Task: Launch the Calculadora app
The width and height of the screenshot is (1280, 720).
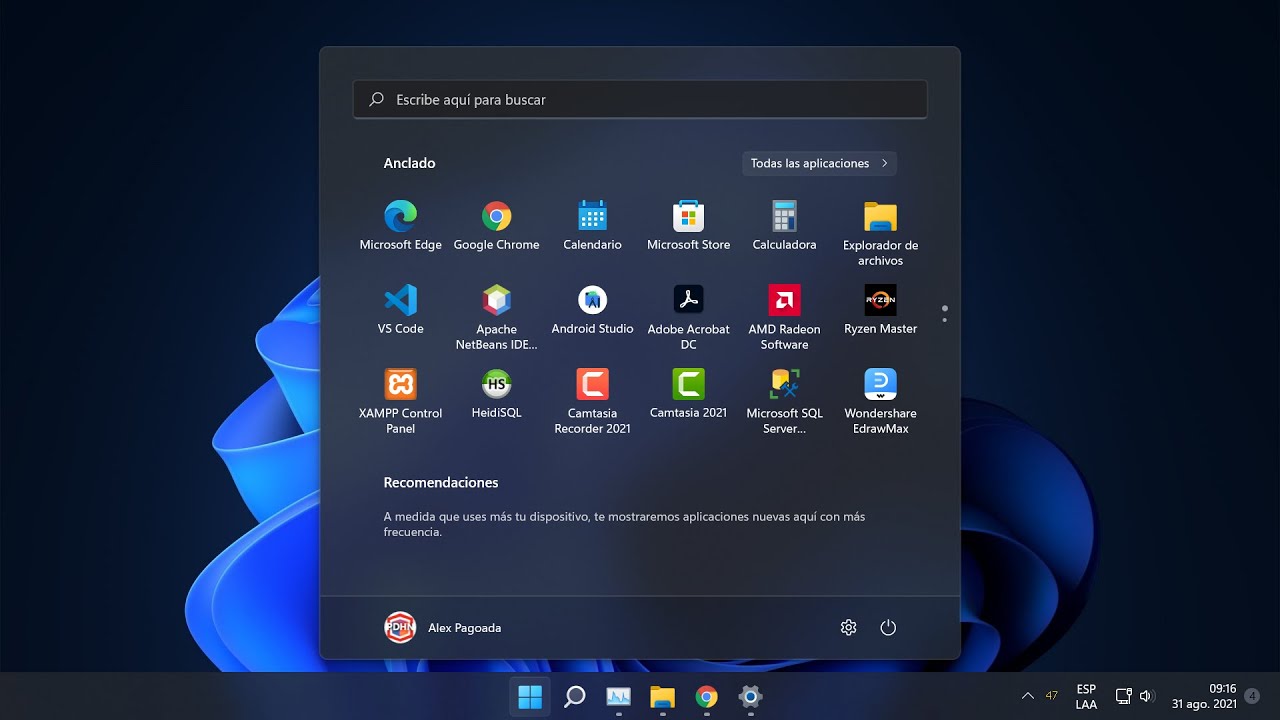Action: point(784,226)
